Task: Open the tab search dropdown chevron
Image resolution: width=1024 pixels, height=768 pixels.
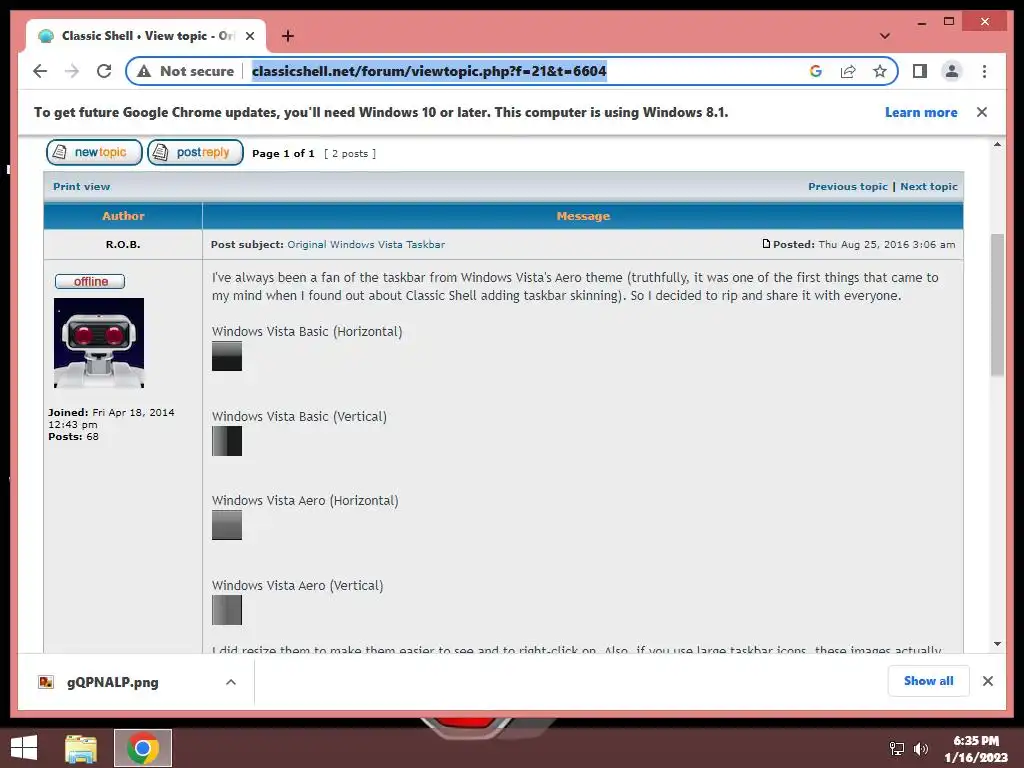Action: [x=885, y=36]
